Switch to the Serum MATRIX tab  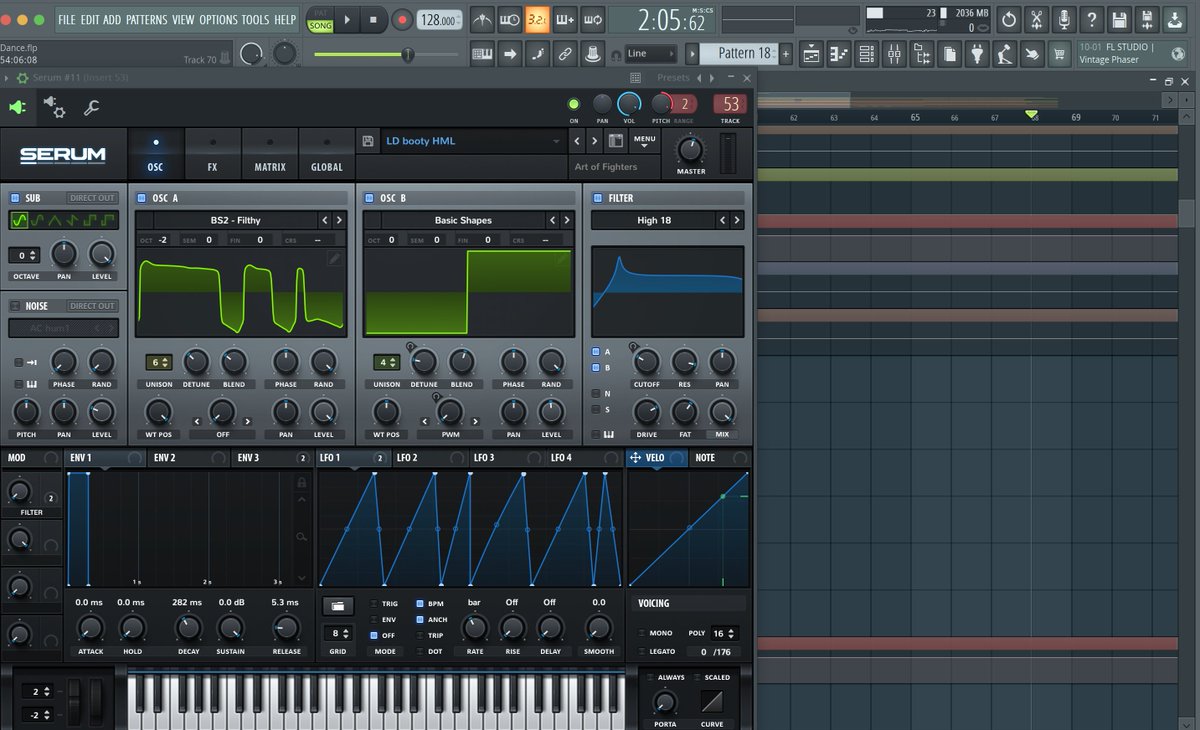(x=270, y=154)
